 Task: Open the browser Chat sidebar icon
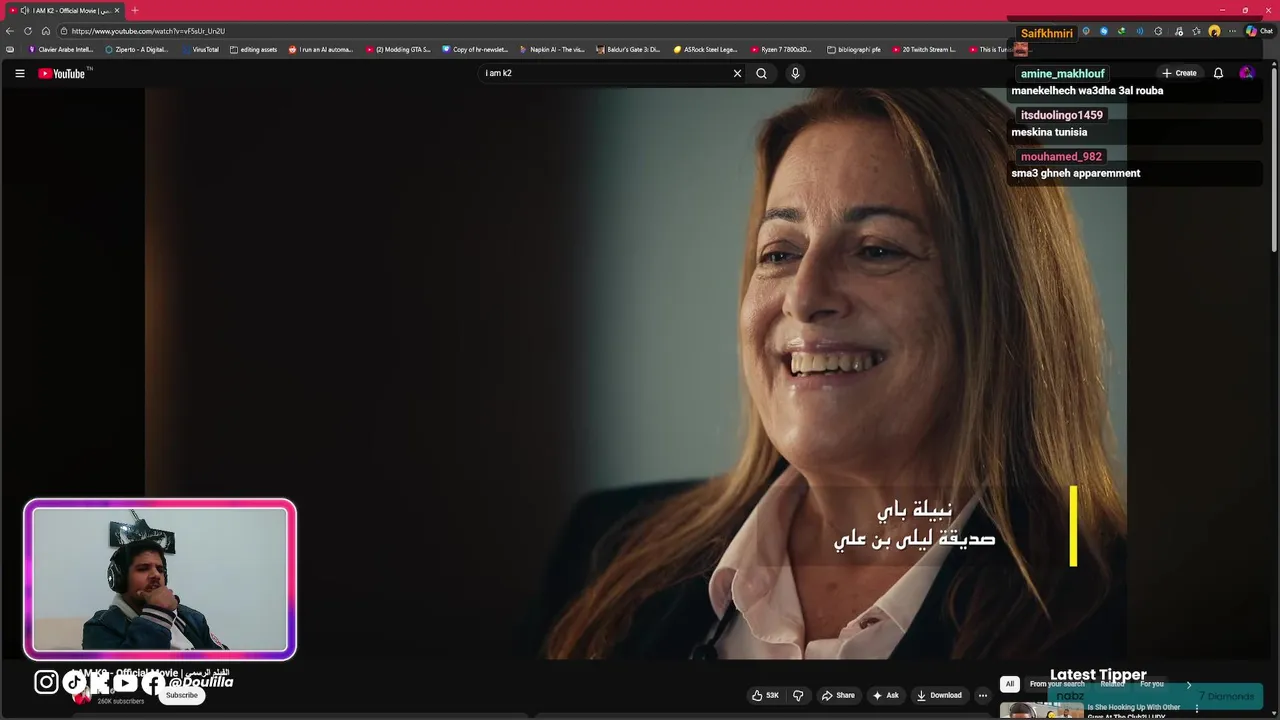click(1259, 31)
